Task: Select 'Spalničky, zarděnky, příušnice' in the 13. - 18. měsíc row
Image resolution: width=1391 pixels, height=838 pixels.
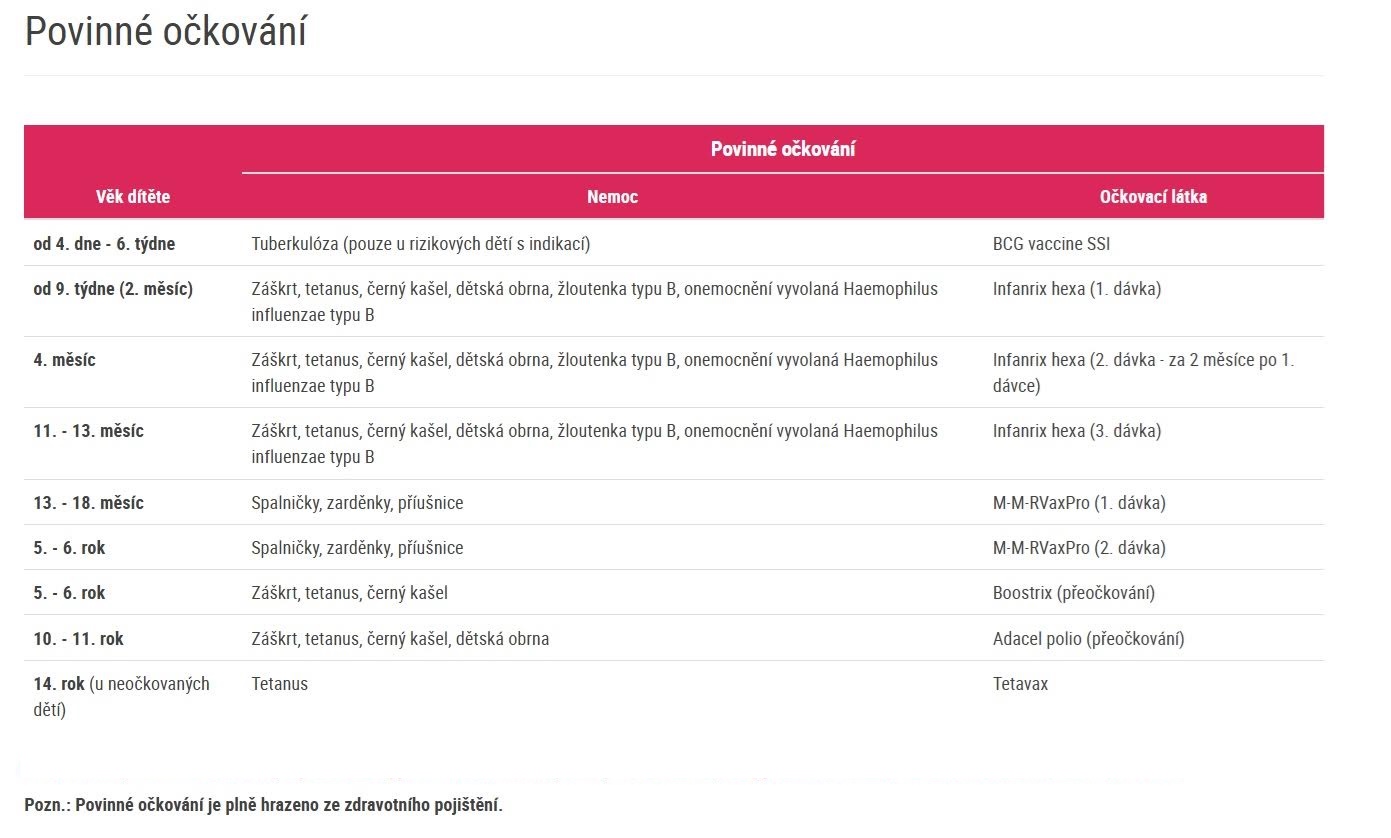Action: (x=357, y=502)
